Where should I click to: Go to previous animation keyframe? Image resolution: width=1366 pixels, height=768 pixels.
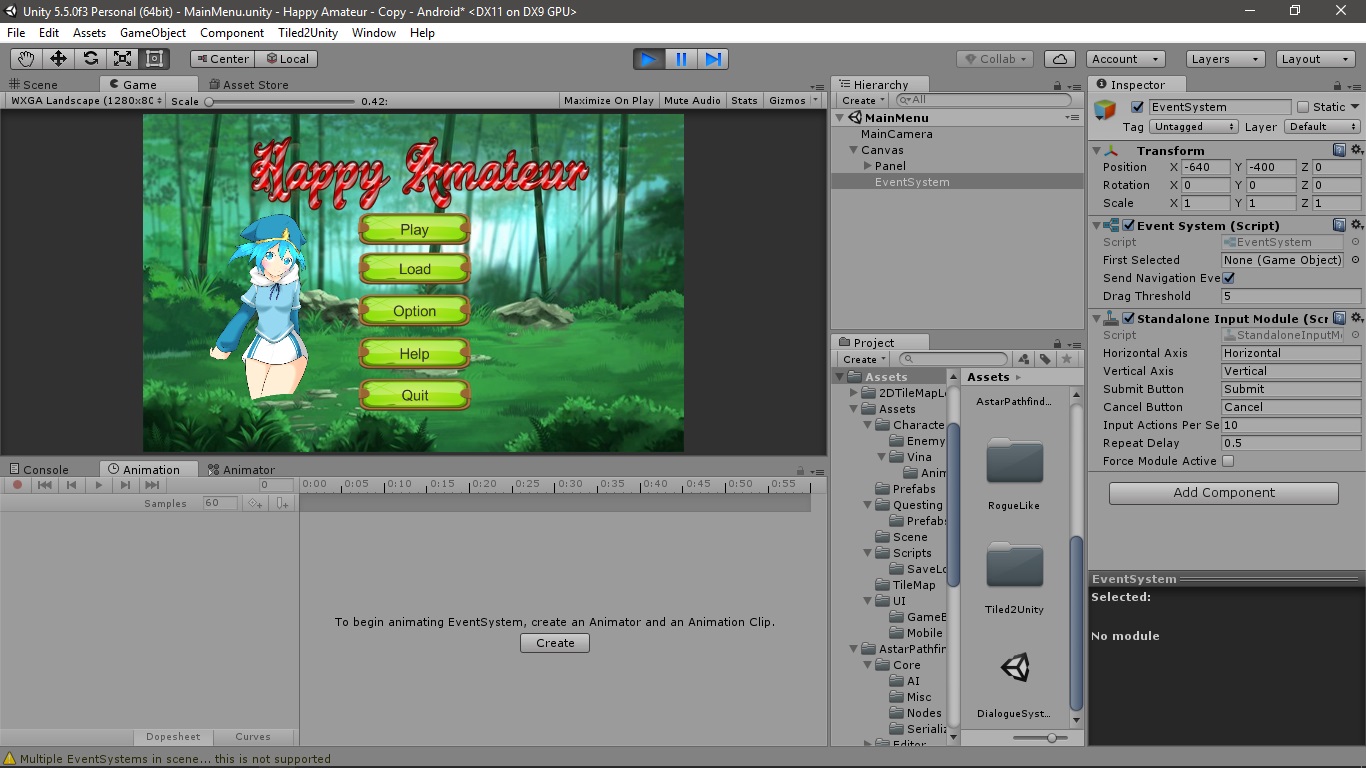tap(71, 485)
